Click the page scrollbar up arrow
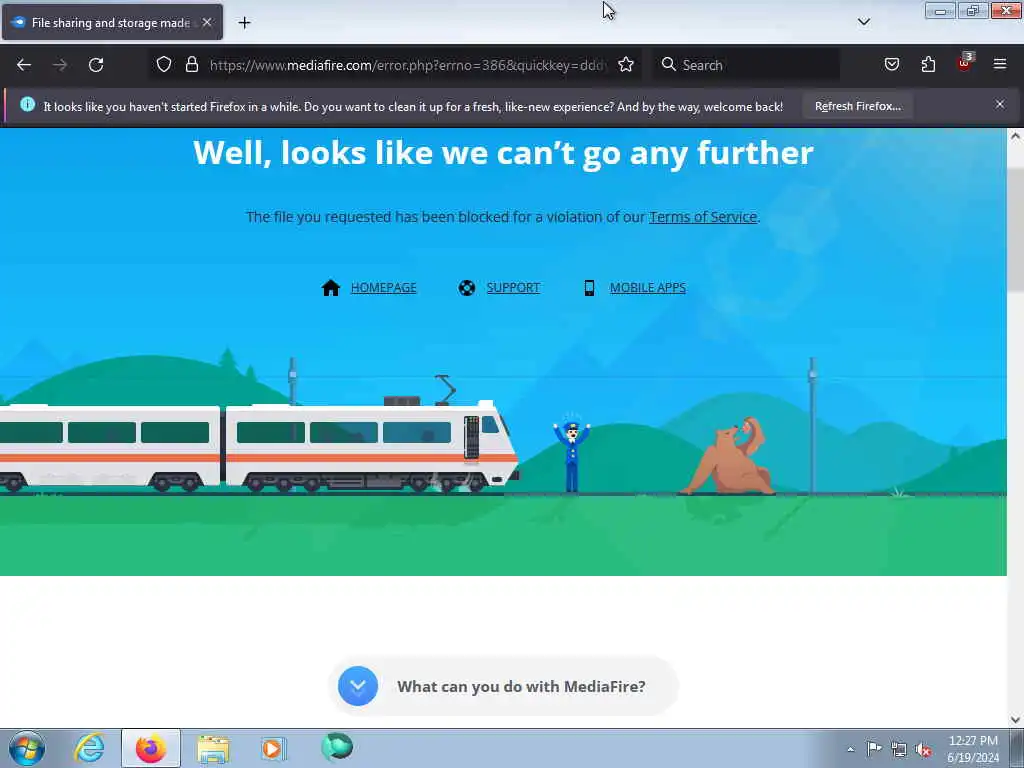1024x768 pixels. pos(1016,136)
